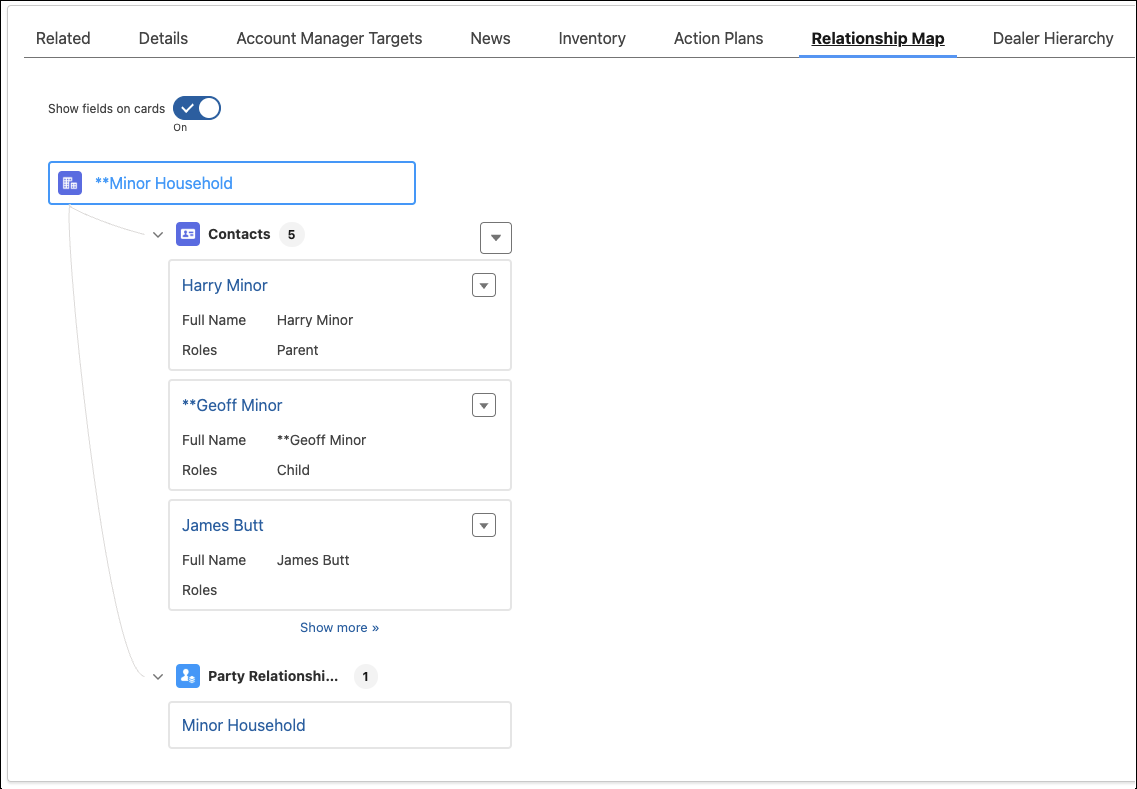Viewport: 1137px width, 789px height.
Task: Open **Geoff Minor contact link
Action: (232, 405)
